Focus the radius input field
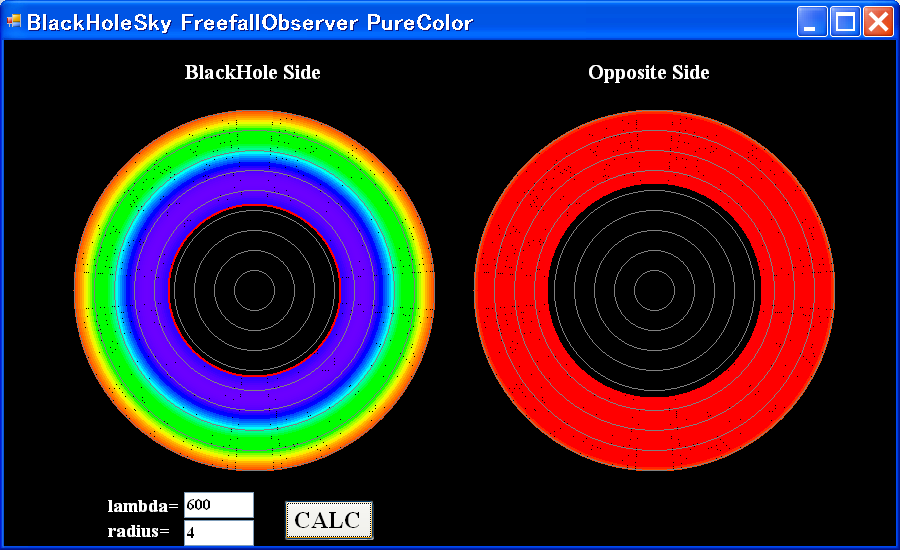The width and height of the screenshot is (900, 550). pyautogui.click(x=218, y=532)
